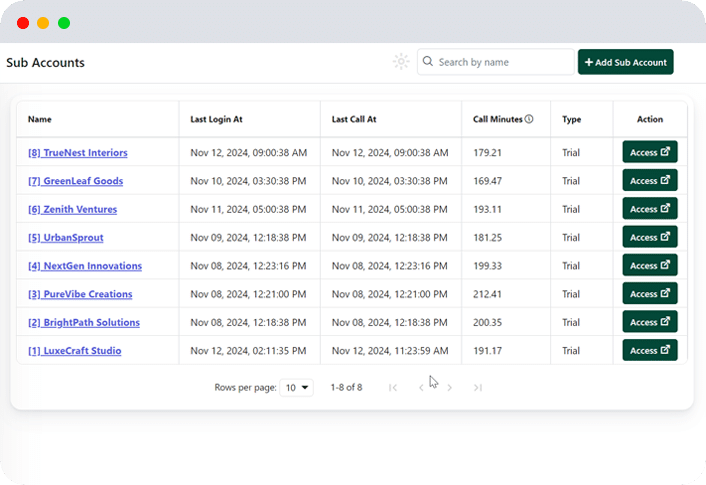706x485 pixels.
Task: Click the Sub Accounts page title
Action: tap(45, 63)
